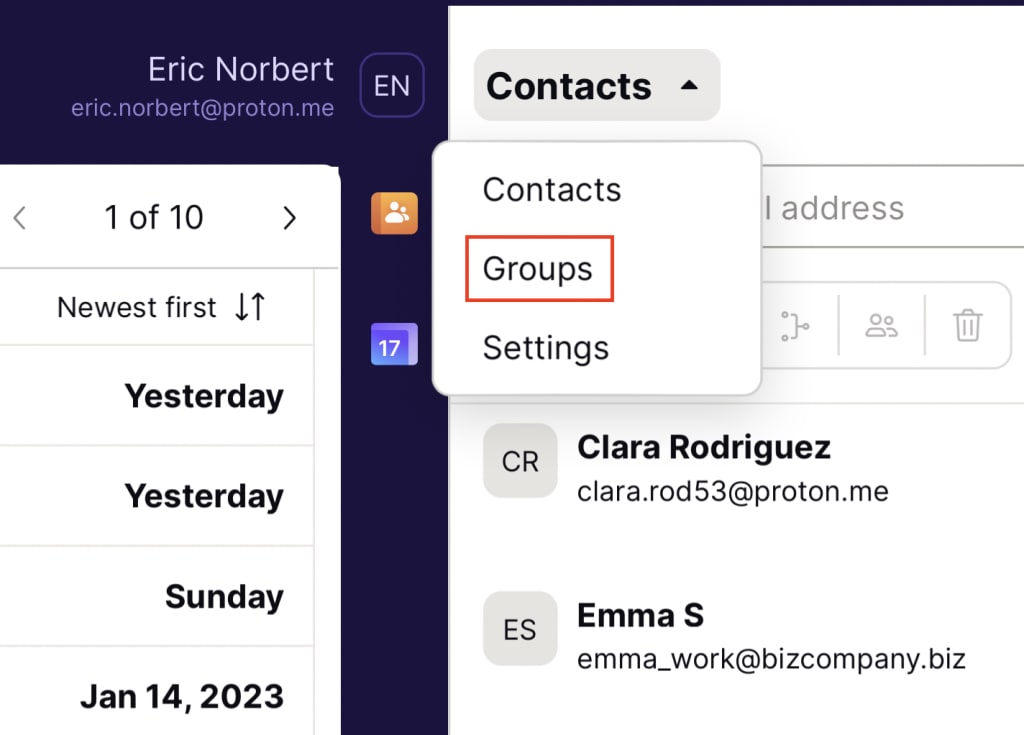Screen dimensions: 1024x735
Task: Open the second Yesterday message row
Action: (x=157, y=497)
